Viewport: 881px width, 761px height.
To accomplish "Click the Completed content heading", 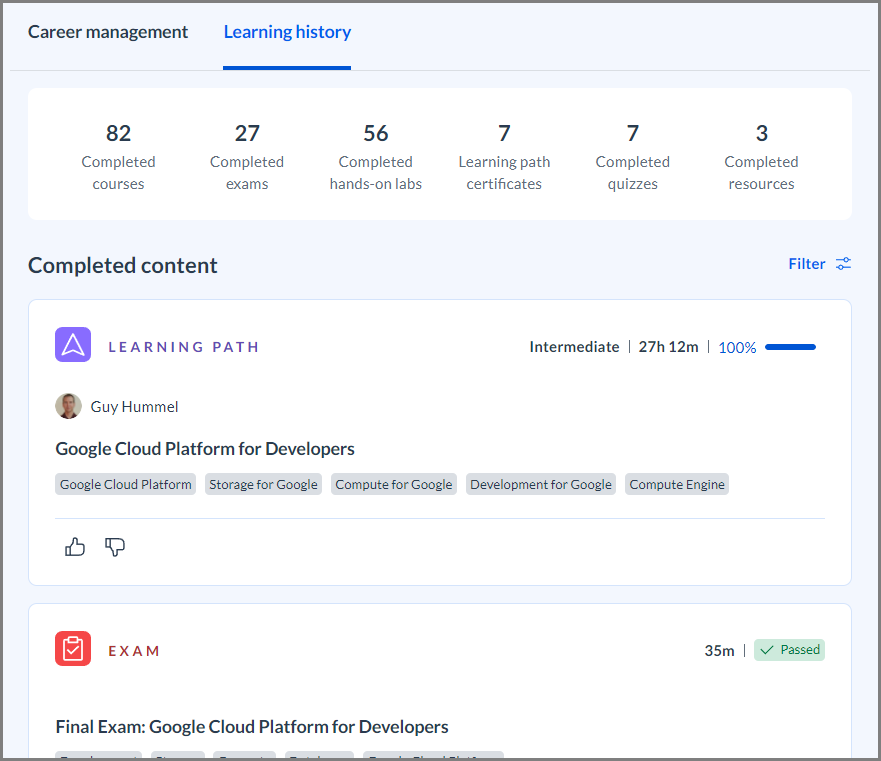I will (122, 265).
